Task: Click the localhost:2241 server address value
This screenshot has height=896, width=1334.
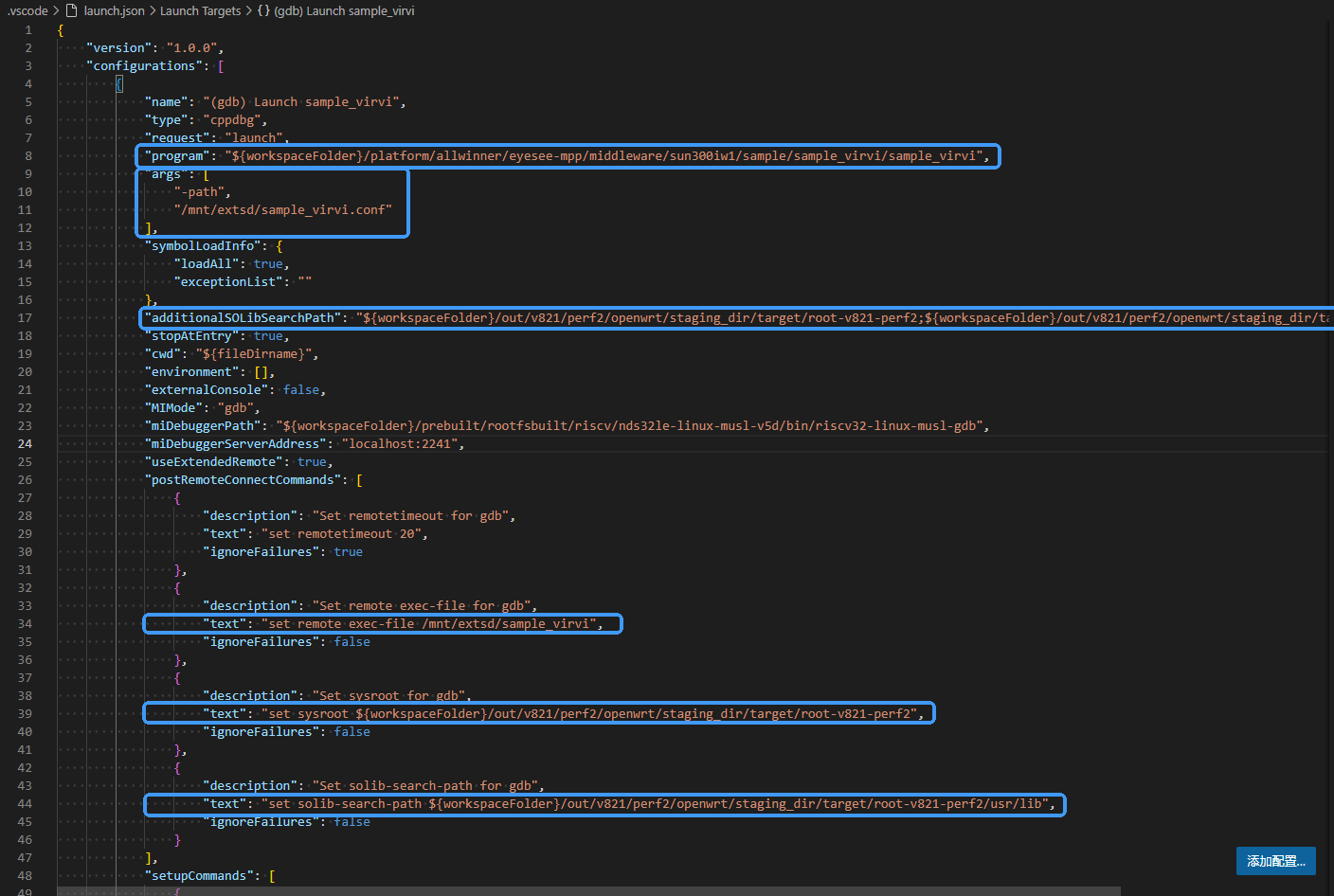Action: click(400, 443)
